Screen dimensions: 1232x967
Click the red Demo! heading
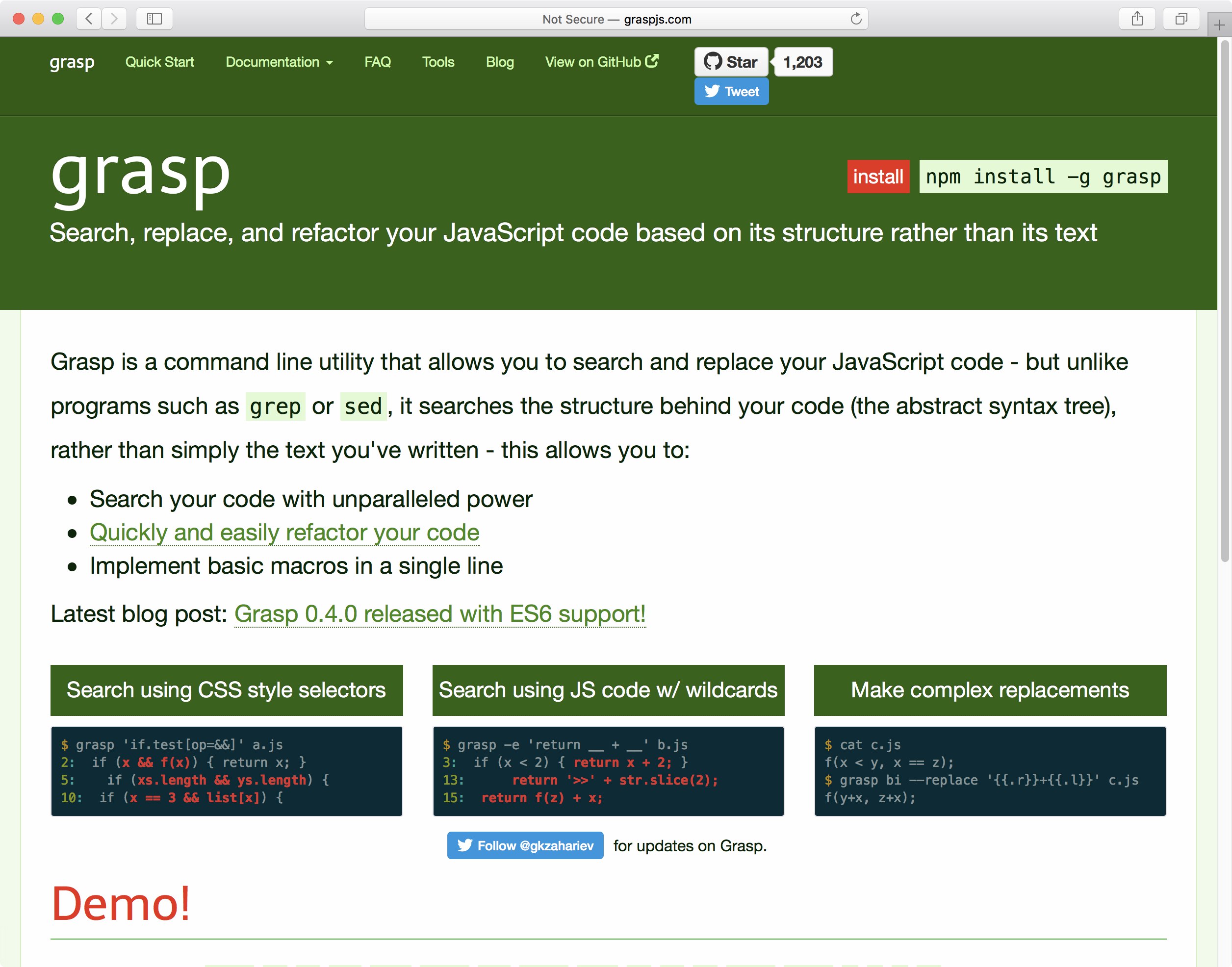click(x=121, y=904)
